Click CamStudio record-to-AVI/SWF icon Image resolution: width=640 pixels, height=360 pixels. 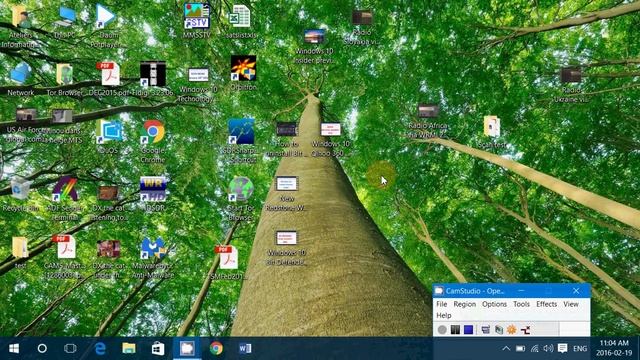click(x=499, y=329)
